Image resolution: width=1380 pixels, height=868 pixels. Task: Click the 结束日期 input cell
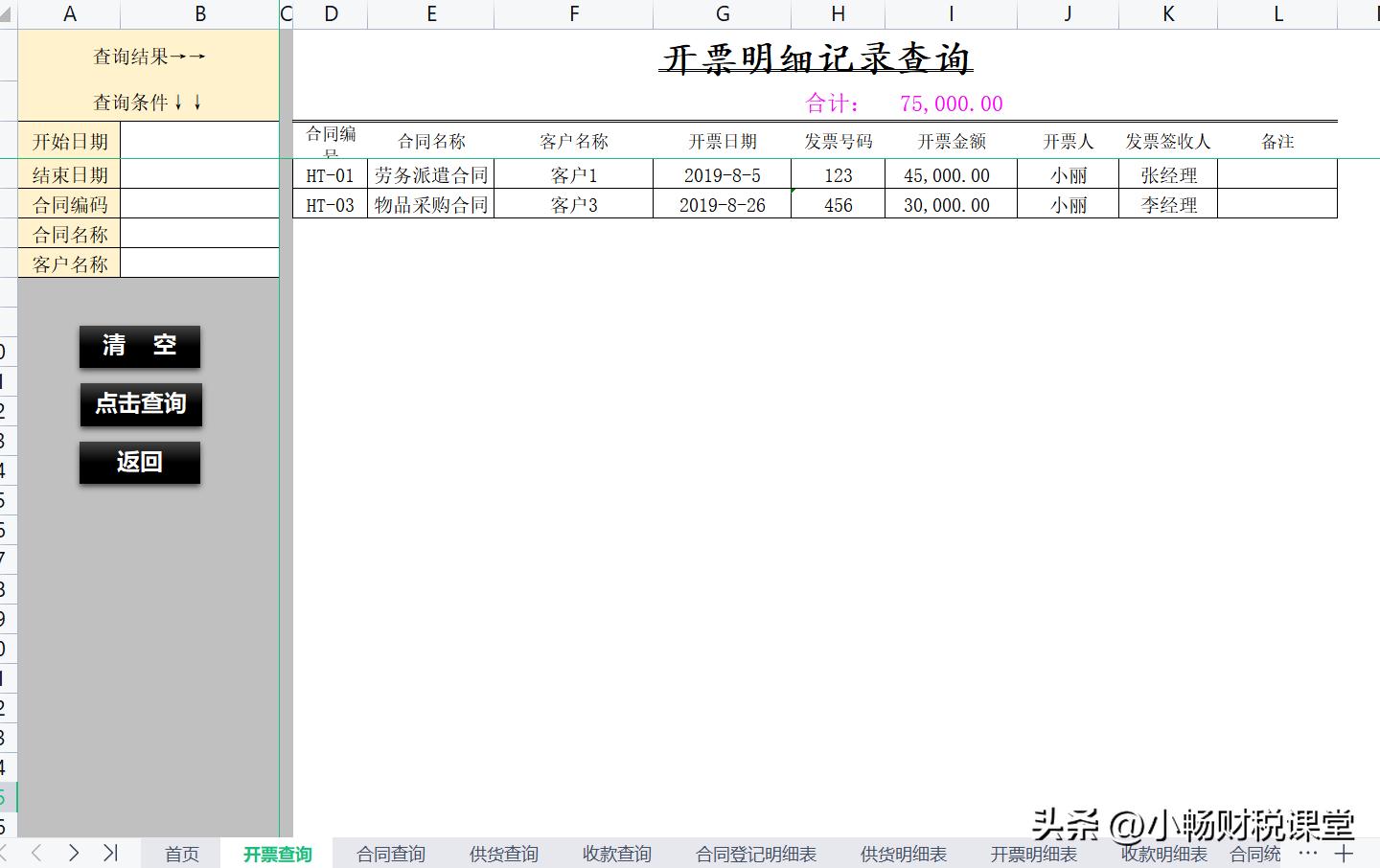click(199, 172)
